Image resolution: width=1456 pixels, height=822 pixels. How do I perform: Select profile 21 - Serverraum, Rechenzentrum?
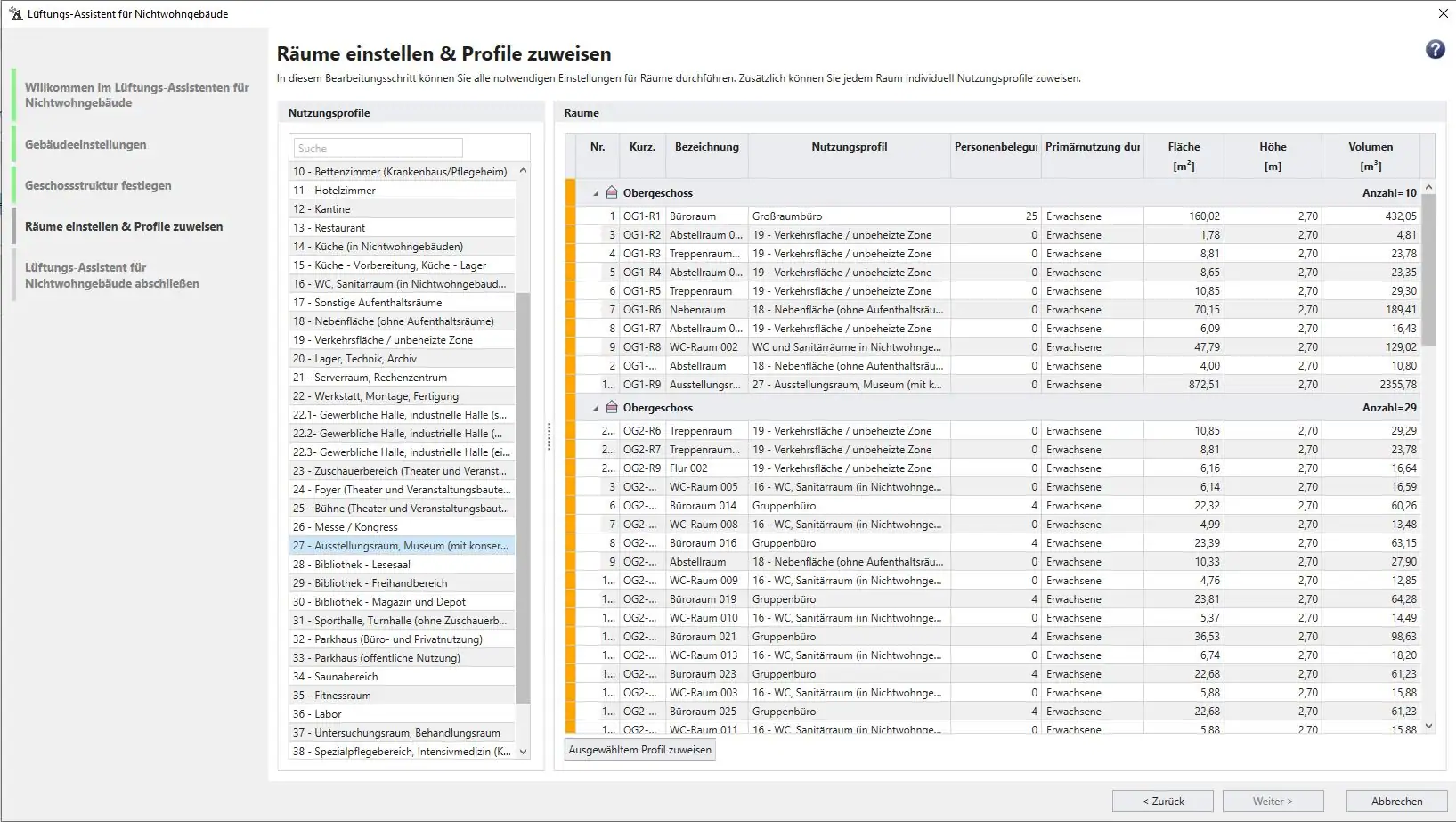point(402,378)
